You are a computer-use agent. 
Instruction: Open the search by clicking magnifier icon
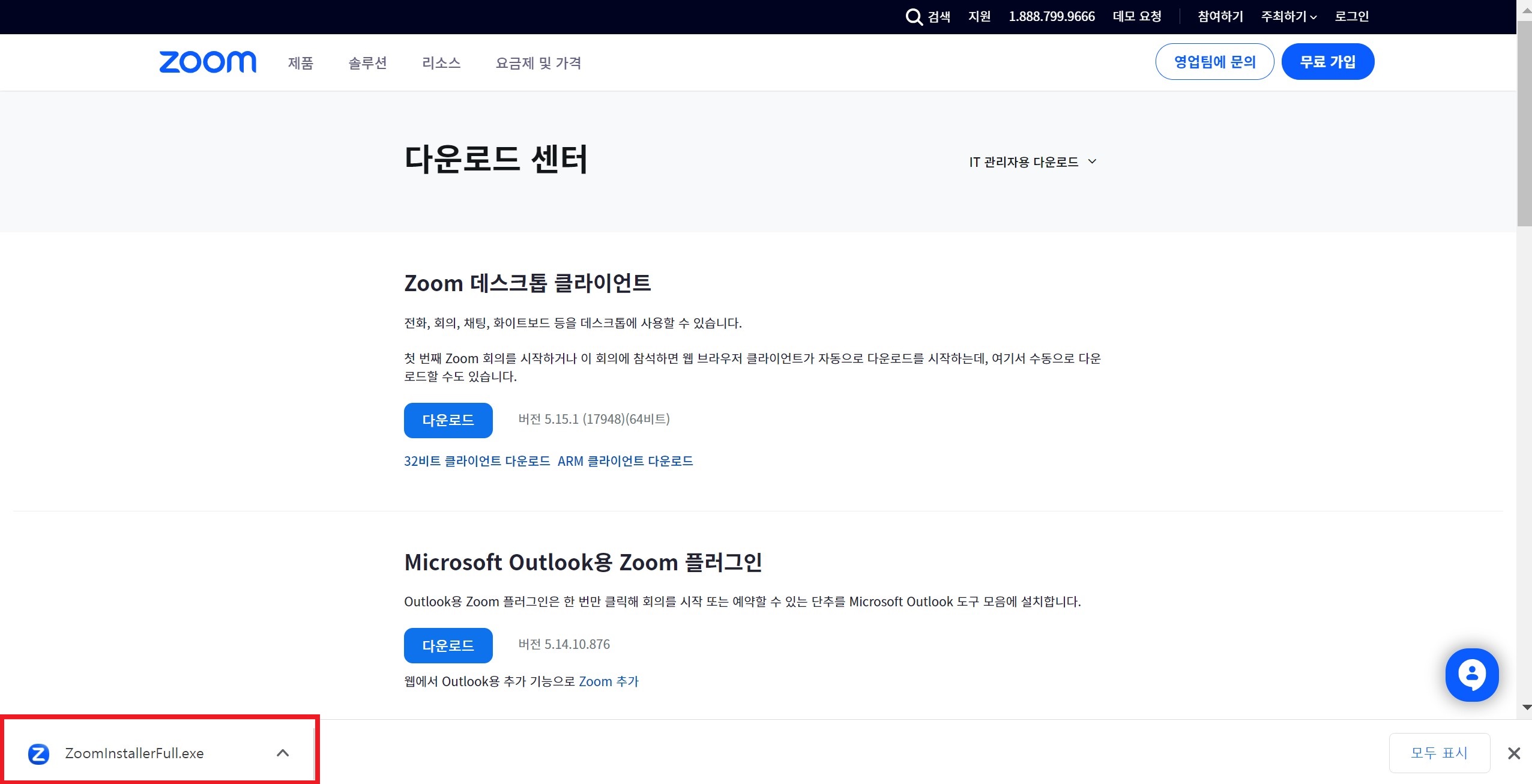click(913, 16)
